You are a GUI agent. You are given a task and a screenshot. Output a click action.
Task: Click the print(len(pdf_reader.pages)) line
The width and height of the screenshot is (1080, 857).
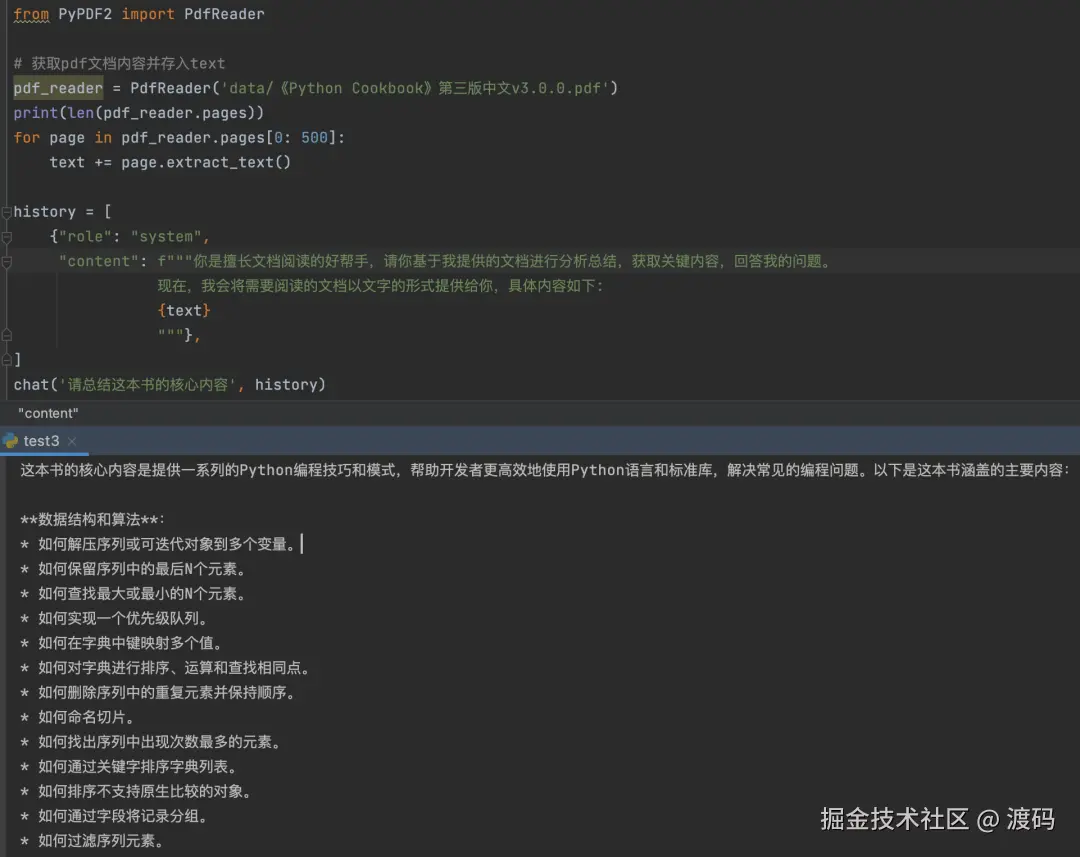[x=138, y=113]
